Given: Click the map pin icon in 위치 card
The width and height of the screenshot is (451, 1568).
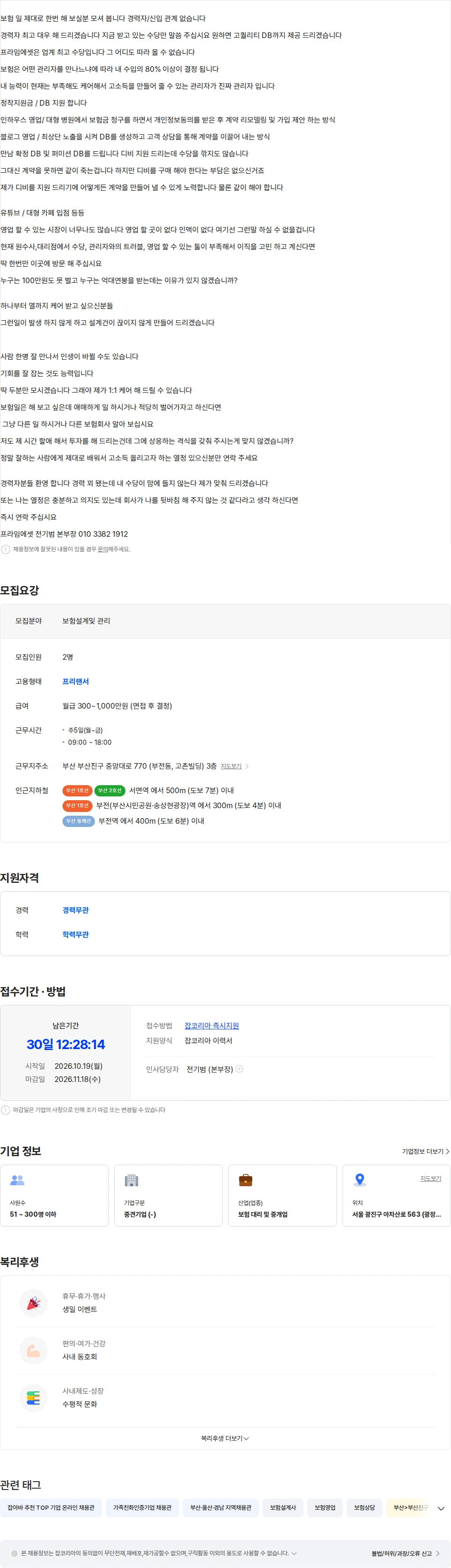Looking at the screenshot, I should tap(360, 1180).
